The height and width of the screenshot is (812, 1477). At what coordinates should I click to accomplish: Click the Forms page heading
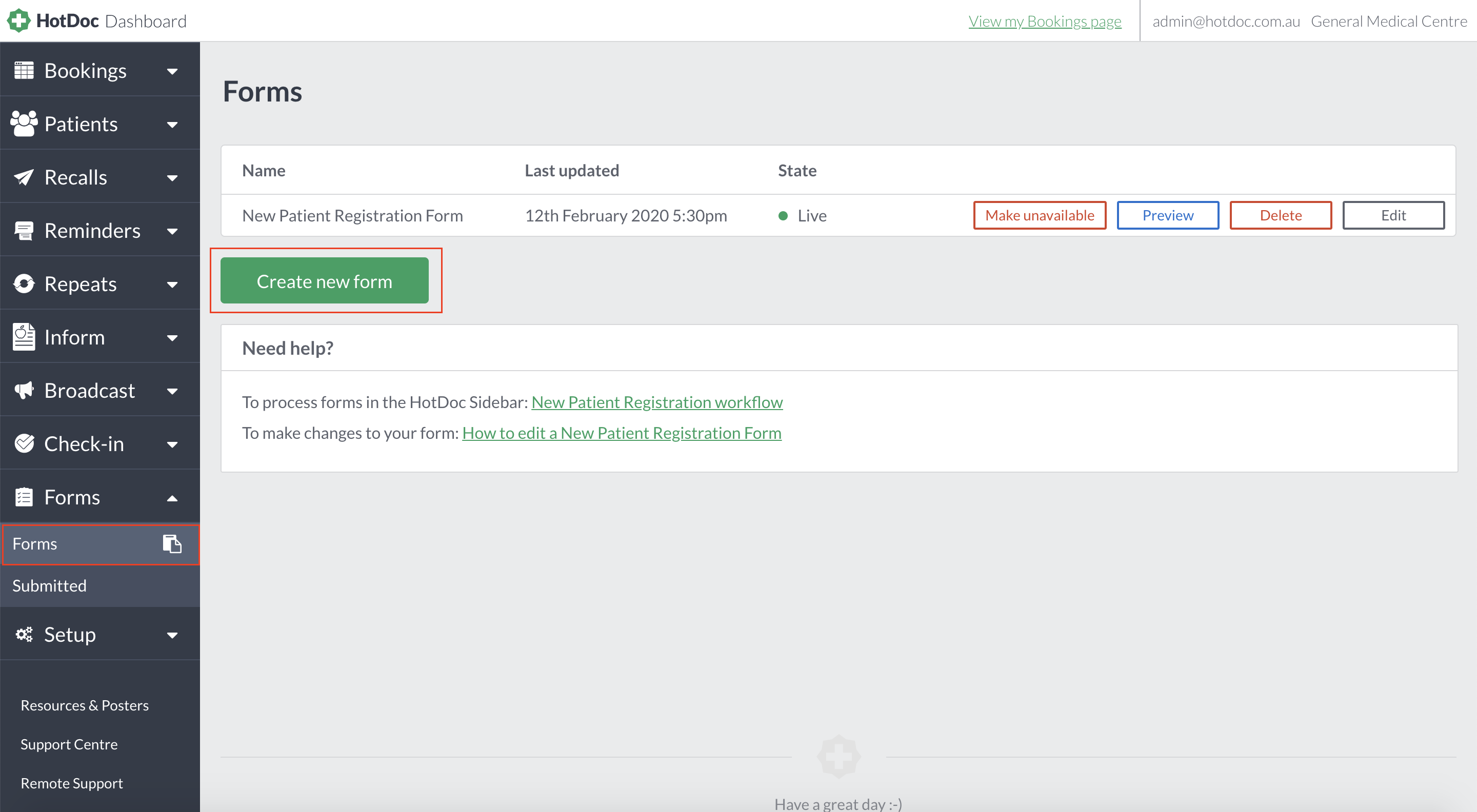[x=262, y=92]
